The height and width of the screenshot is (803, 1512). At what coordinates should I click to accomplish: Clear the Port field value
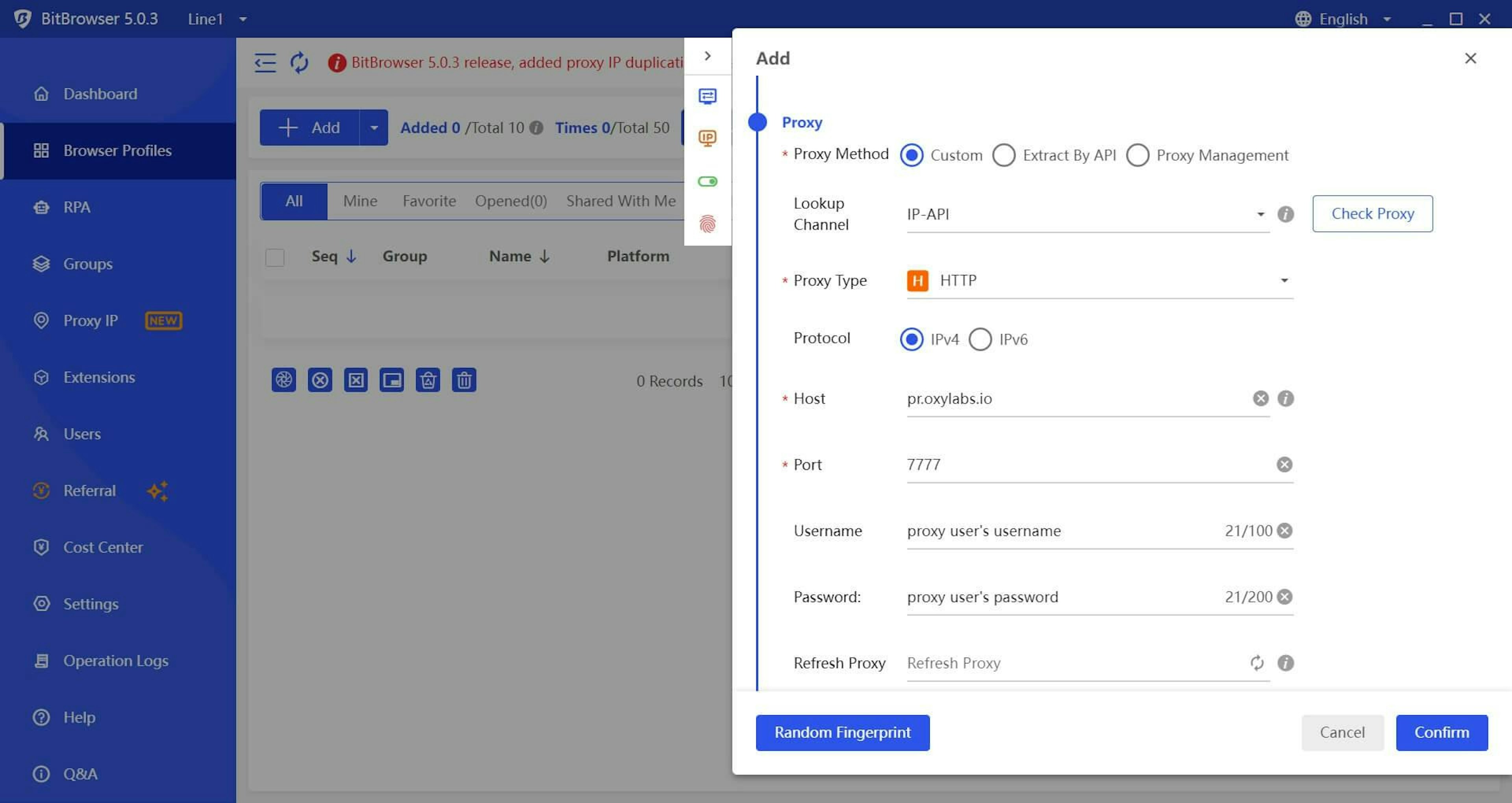(x=1284, y=465)
